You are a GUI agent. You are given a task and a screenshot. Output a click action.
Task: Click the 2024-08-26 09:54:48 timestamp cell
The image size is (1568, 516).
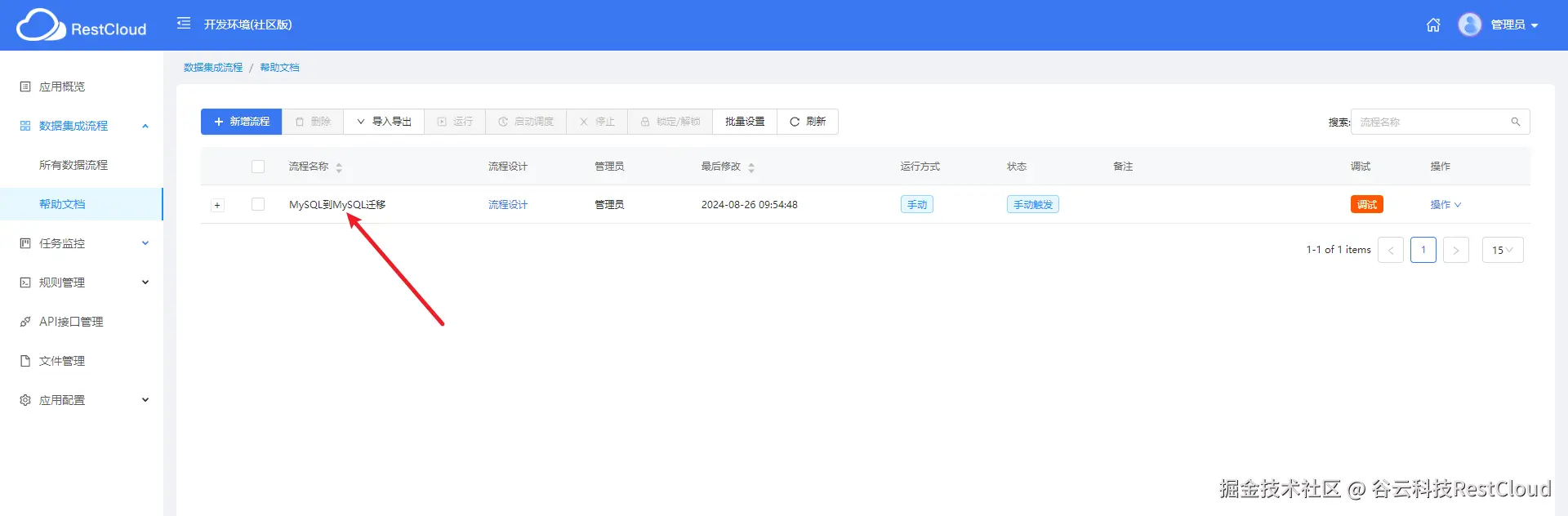click(x=750, y=205)
